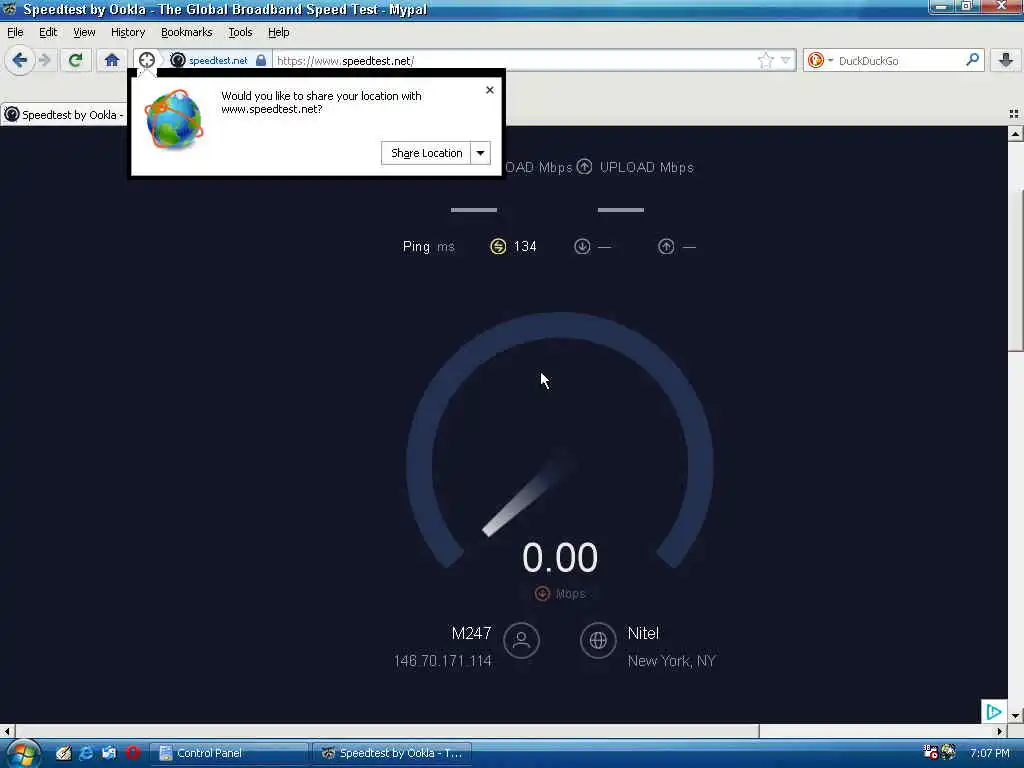Expand the Share Location options arrow

[480, 153]
